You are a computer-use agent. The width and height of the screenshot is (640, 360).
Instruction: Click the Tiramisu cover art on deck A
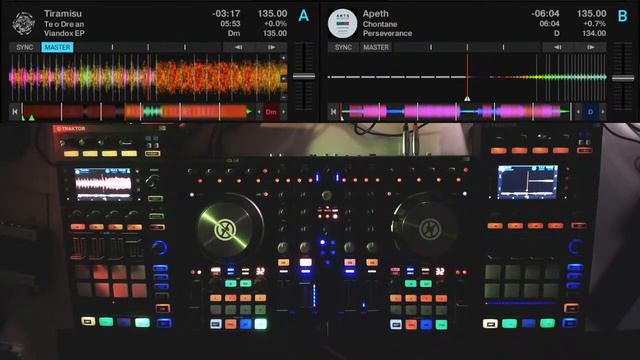pos(24,23)
